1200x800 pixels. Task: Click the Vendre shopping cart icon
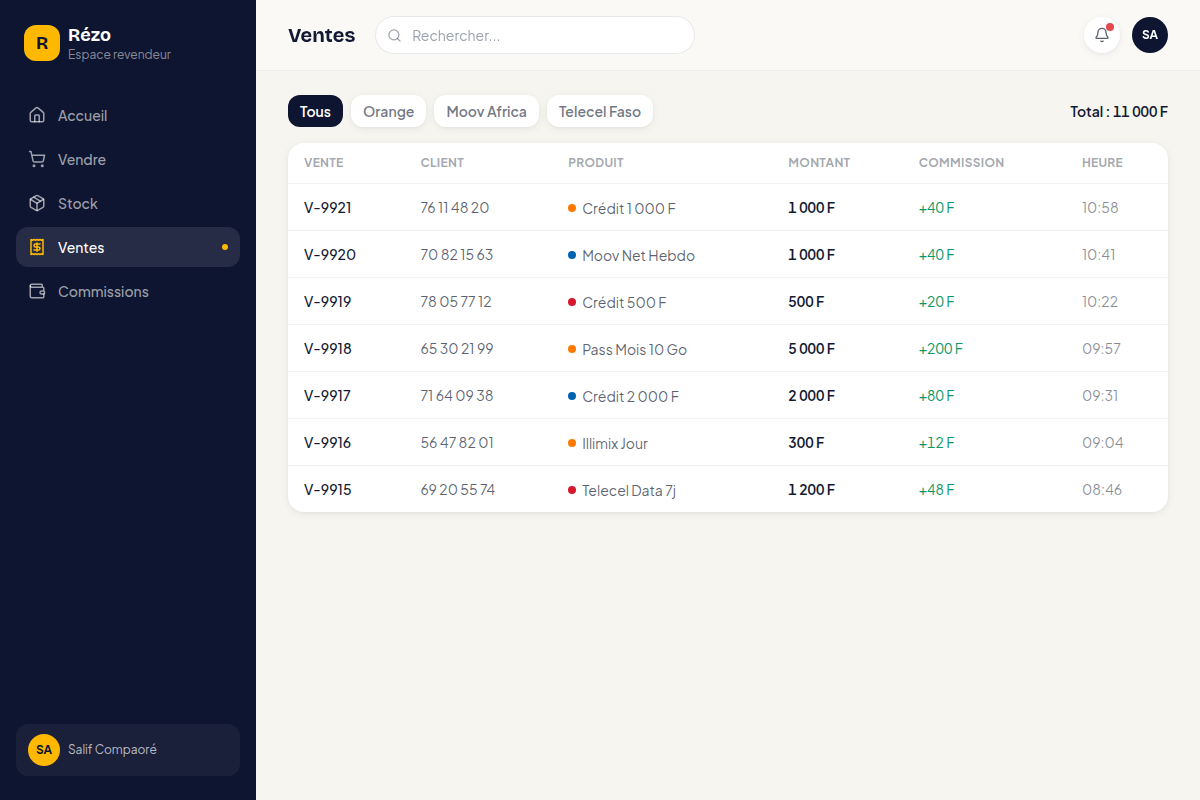coord(37,159)
